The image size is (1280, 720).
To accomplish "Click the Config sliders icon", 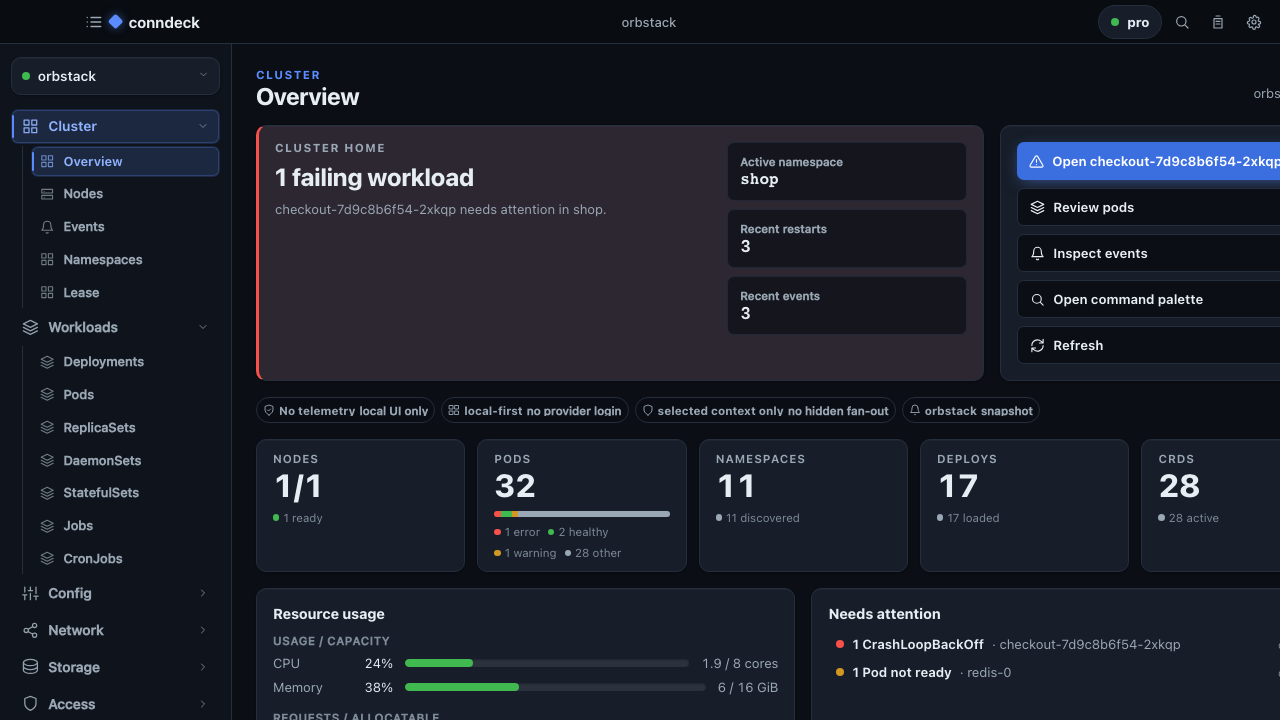I will (30, 593).
